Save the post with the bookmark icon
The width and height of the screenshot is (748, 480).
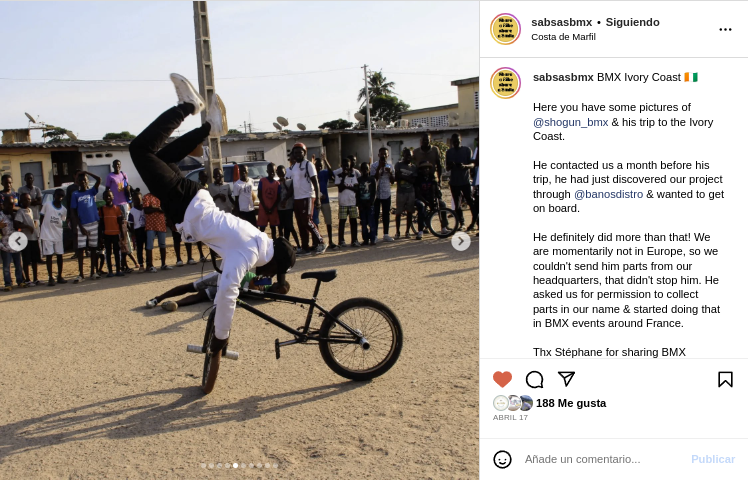tap(725, 379)
